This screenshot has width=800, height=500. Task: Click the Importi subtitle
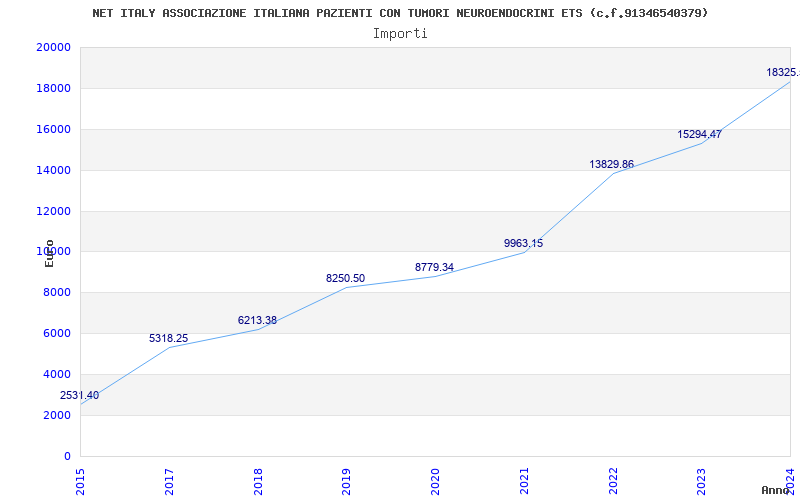point(400,34)
